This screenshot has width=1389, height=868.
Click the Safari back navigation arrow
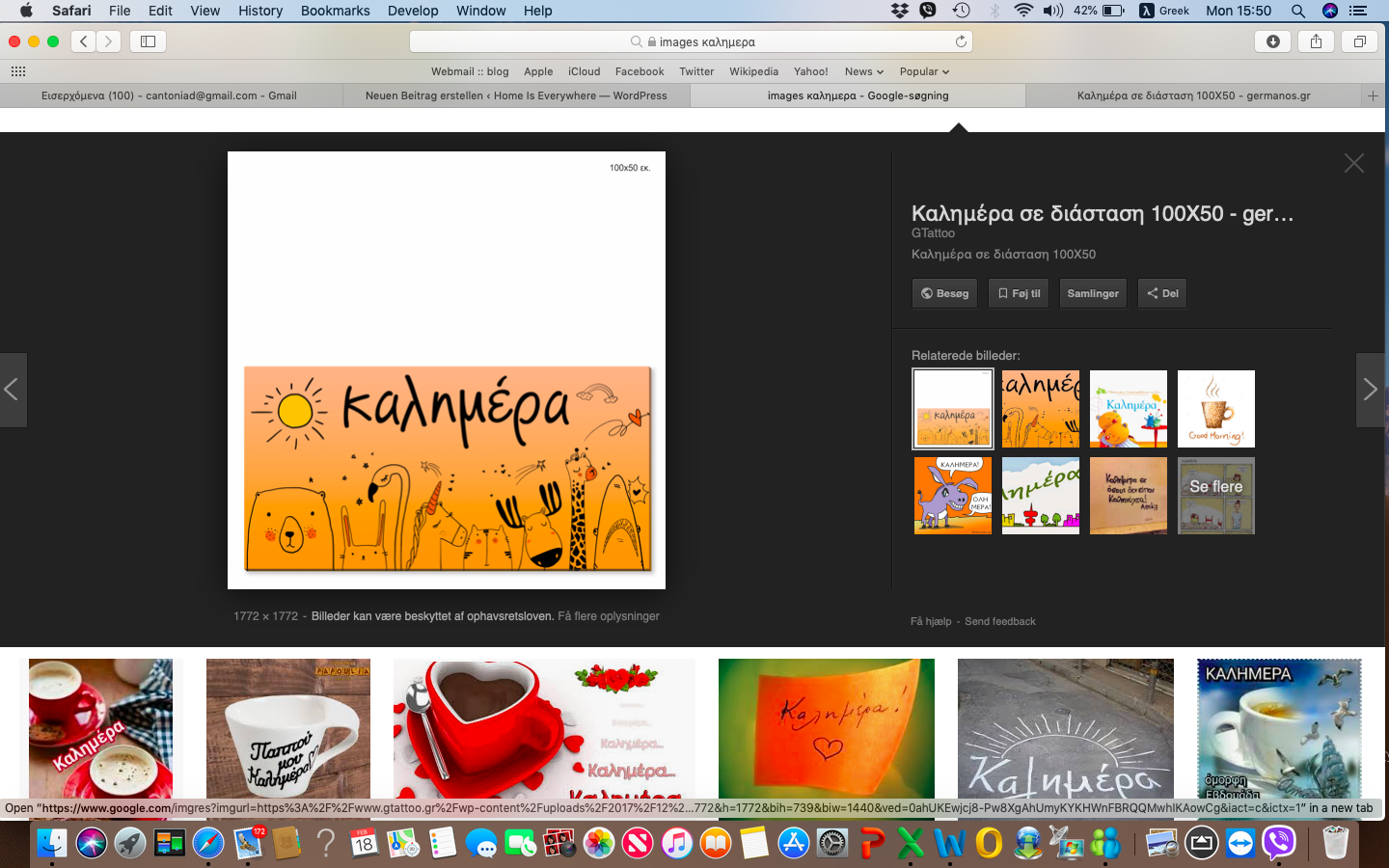coord(84,41)
